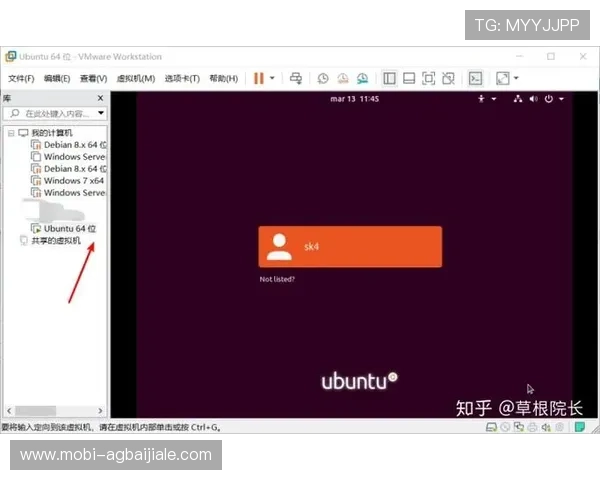Take a snapshot of this virtual machine

[x=323, y=78]
